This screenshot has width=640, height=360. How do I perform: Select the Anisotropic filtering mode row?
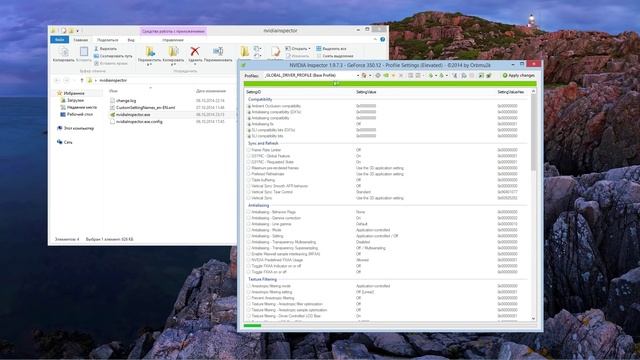(x=387, y=286)
